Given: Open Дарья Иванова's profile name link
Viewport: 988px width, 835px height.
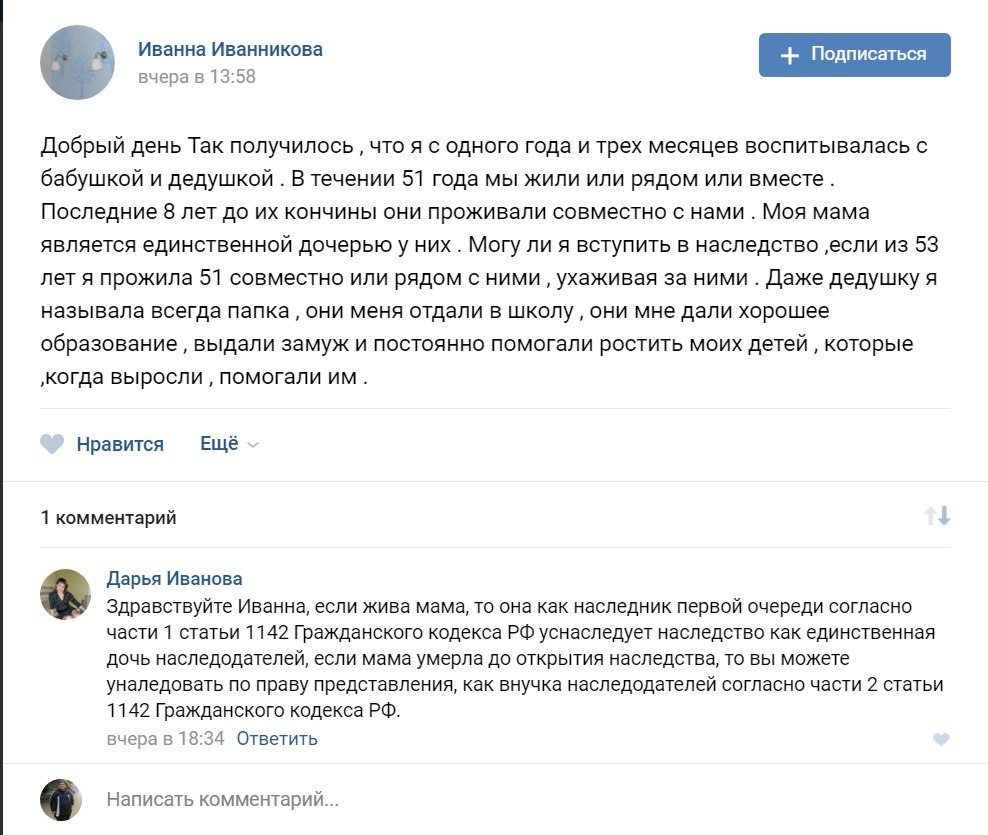Looking at the screenshot, I should click(175, 579).
